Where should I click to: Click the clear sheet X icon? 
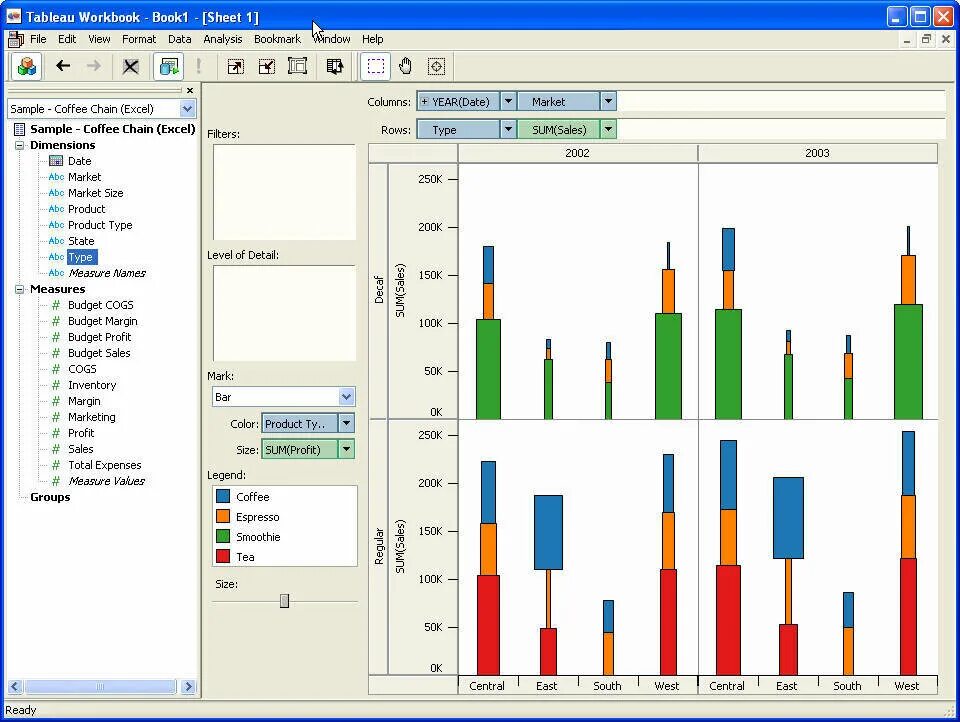[x=130, y=66]
